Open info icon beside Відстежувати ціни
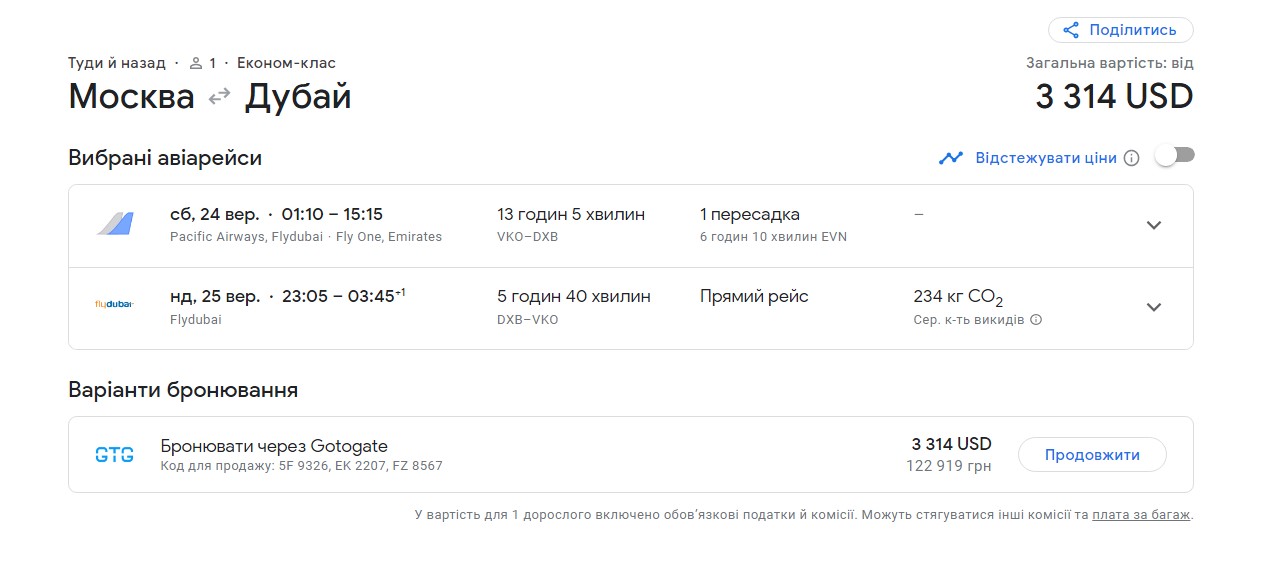This screenshot has height=564, width=1267. (1131, 158)
